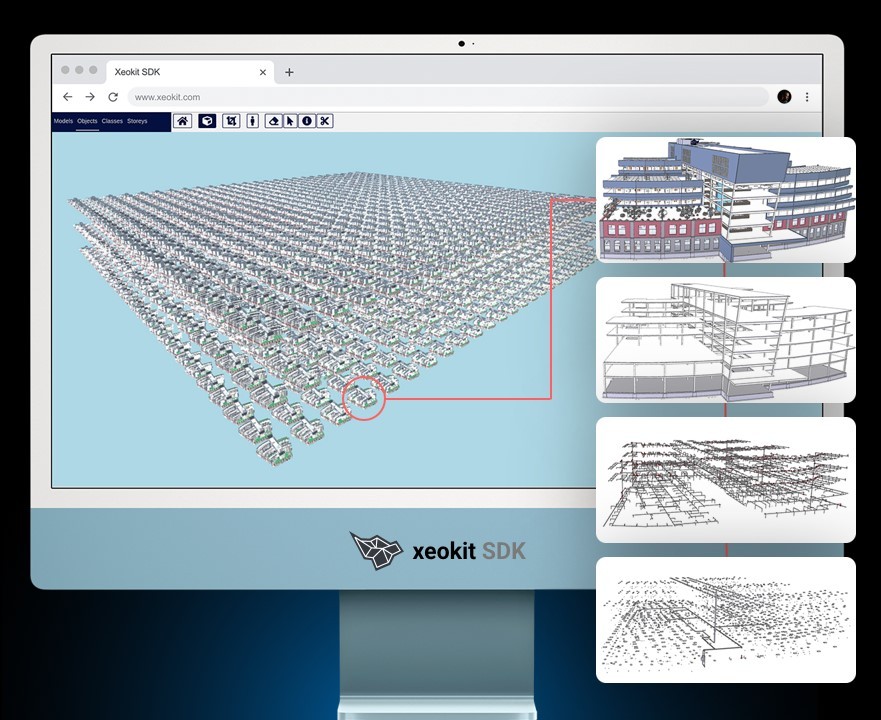Open a new browser tab with plus button
This screenshot has height=720, width=881.
tap(288, 72)
